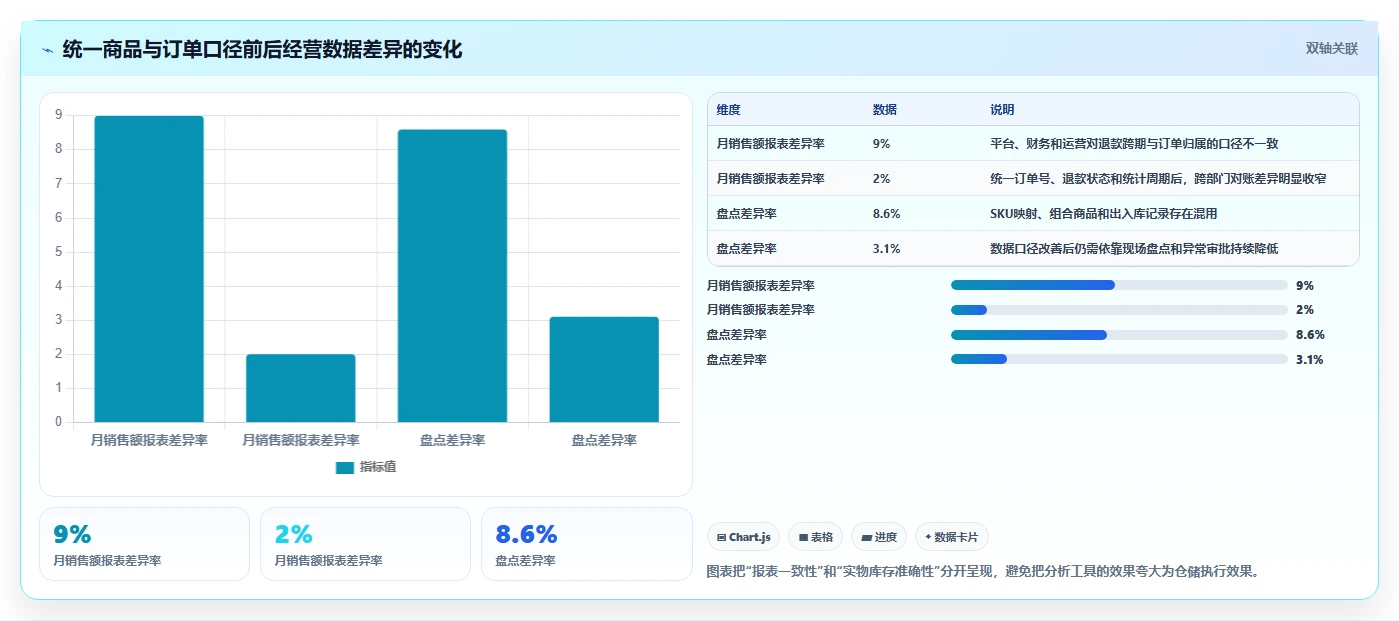Click the 进度 tag chip
This screenshot has height=621, width=1399.
(880, 537)
